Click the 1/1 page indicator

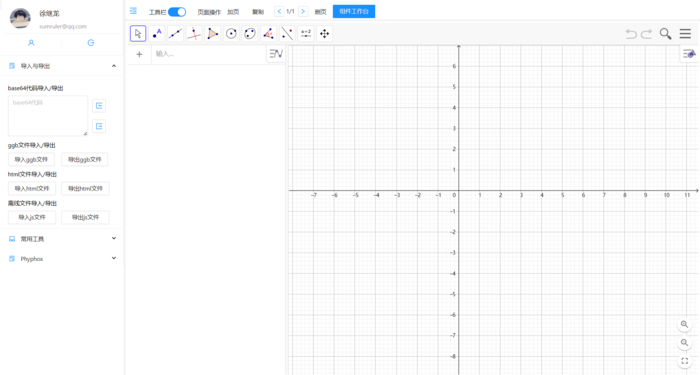pos(291,12)
